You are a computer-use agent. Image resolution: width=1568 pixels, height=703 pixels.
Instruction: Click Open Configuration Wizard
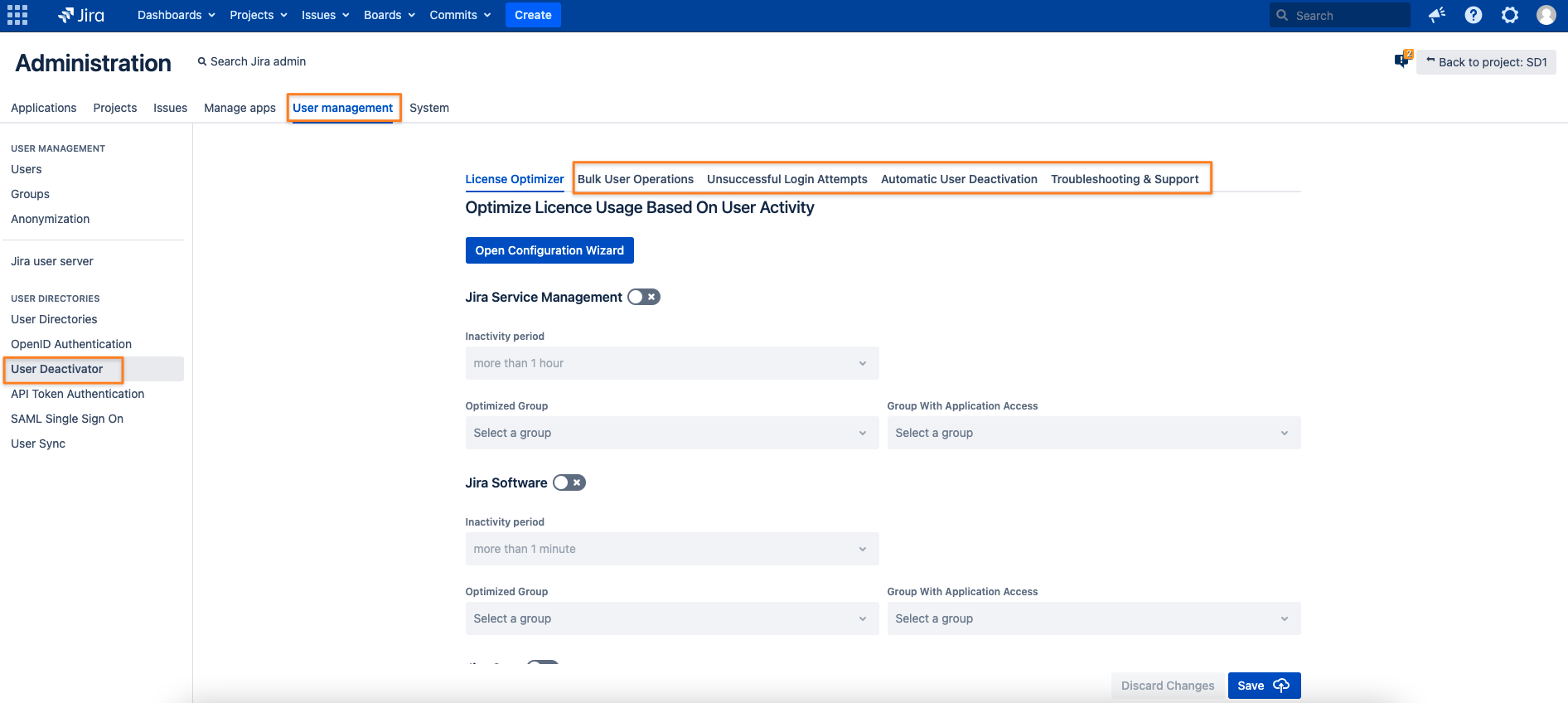click(549, 250)
